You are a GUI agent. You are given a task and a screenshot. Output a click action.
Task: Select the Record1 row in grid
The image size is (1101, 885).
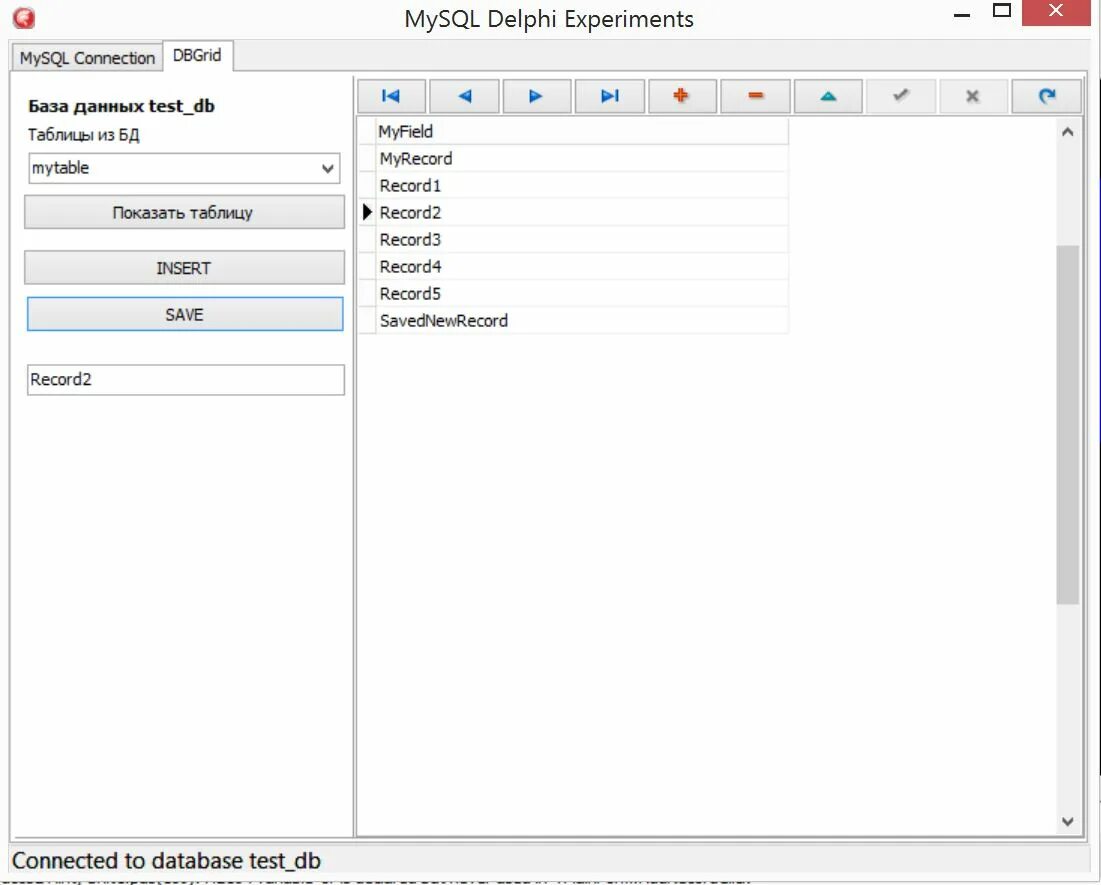click(x=581, y=185)
